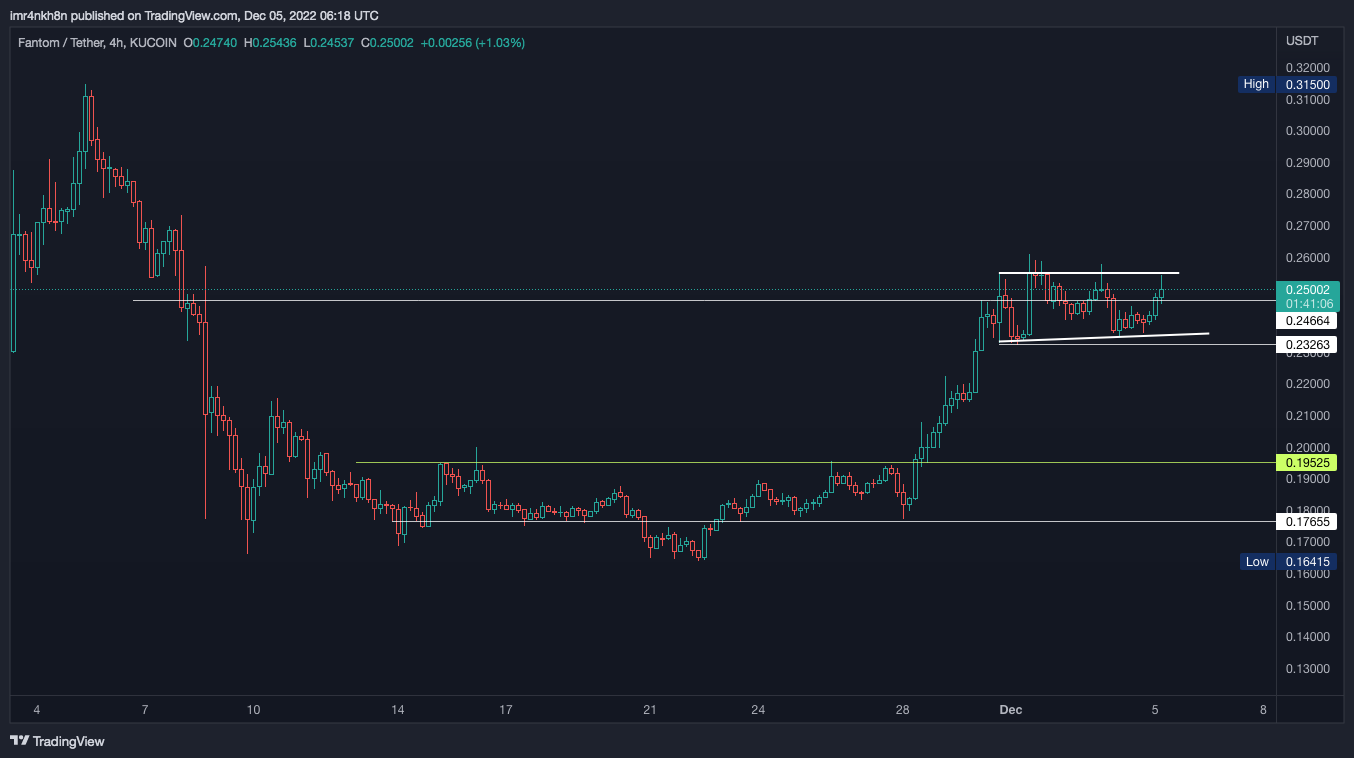
Task: Click the 0.28000 price axis tick
Action: click(1307, 194)
